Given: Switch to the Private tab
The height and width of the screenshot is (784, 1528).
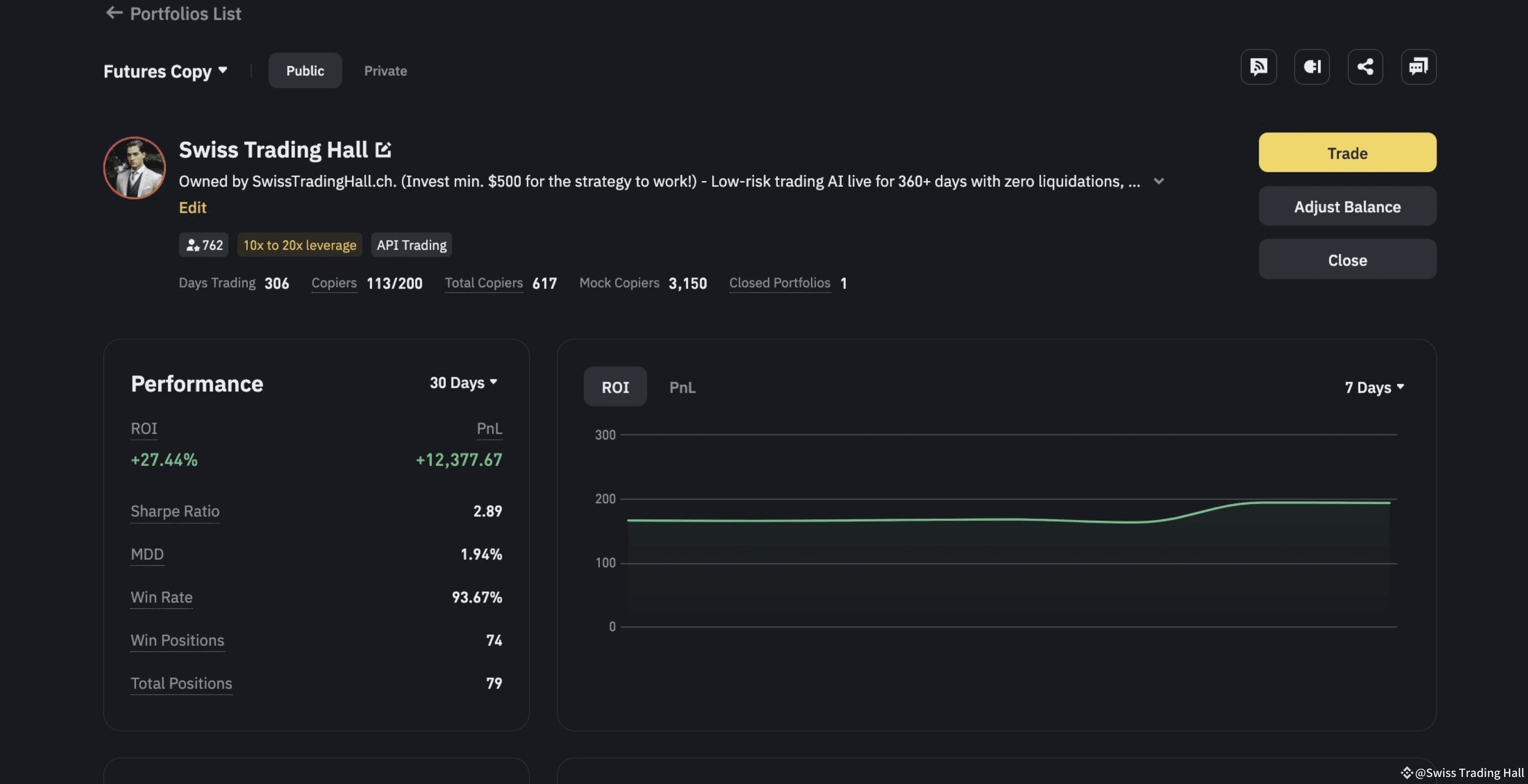Looking at the screenshot, I should (x=386, y=71).
